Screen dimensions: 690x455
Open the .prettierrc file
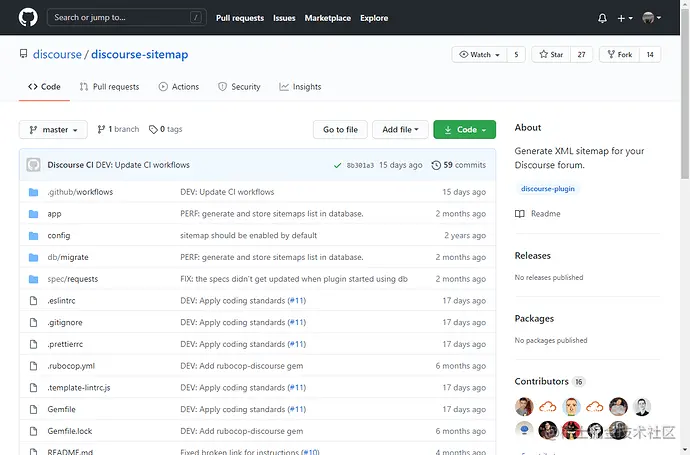(x=65, y=344)
